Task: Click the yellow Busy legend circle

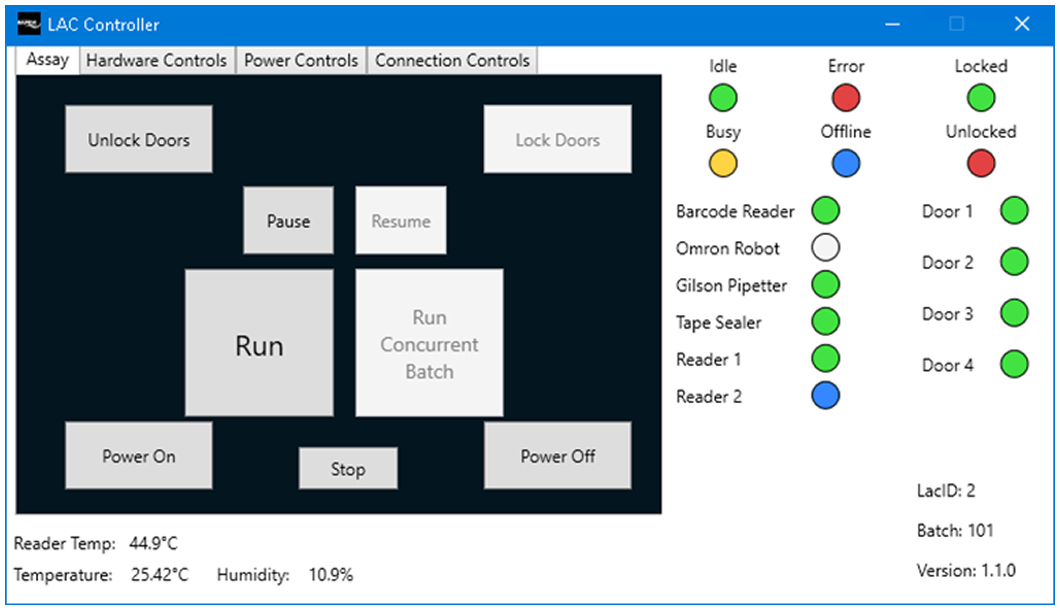Action: (x=723, y=163)
